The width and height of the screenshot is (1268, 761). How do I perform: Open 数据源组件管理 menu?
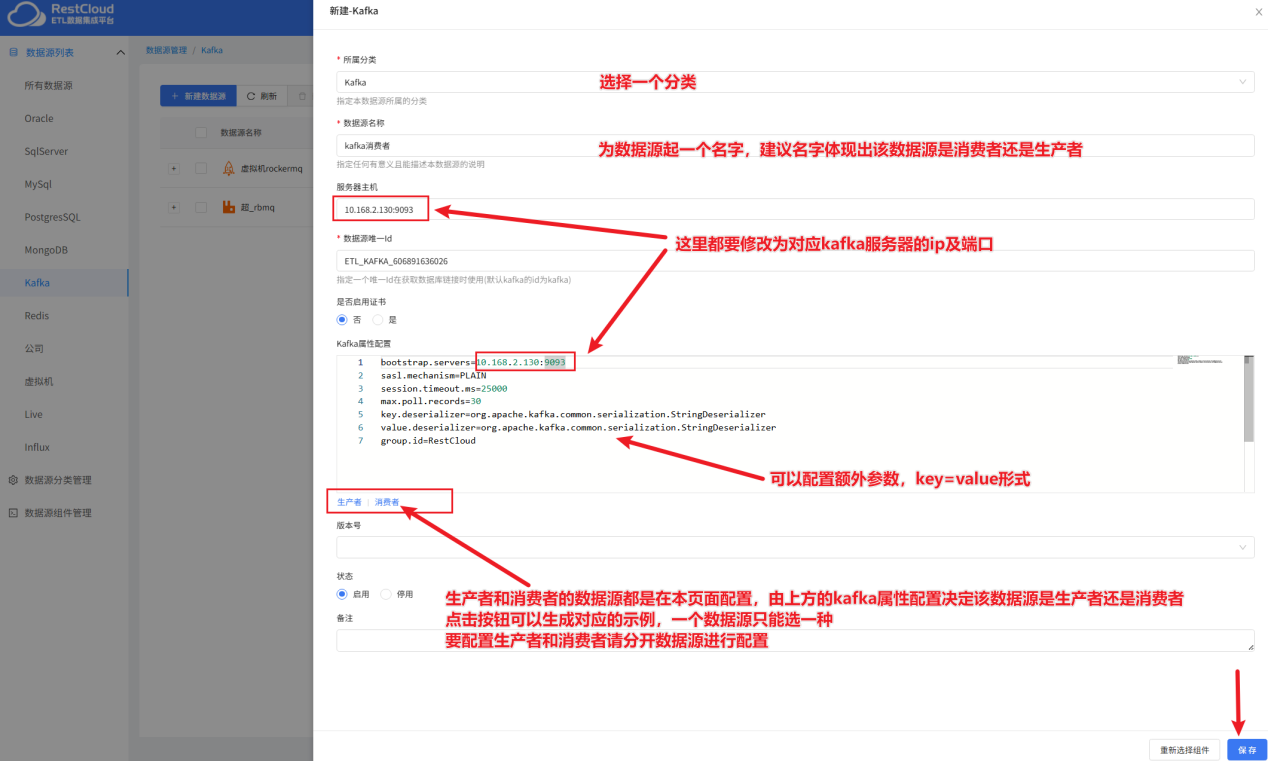pos(57,513)
